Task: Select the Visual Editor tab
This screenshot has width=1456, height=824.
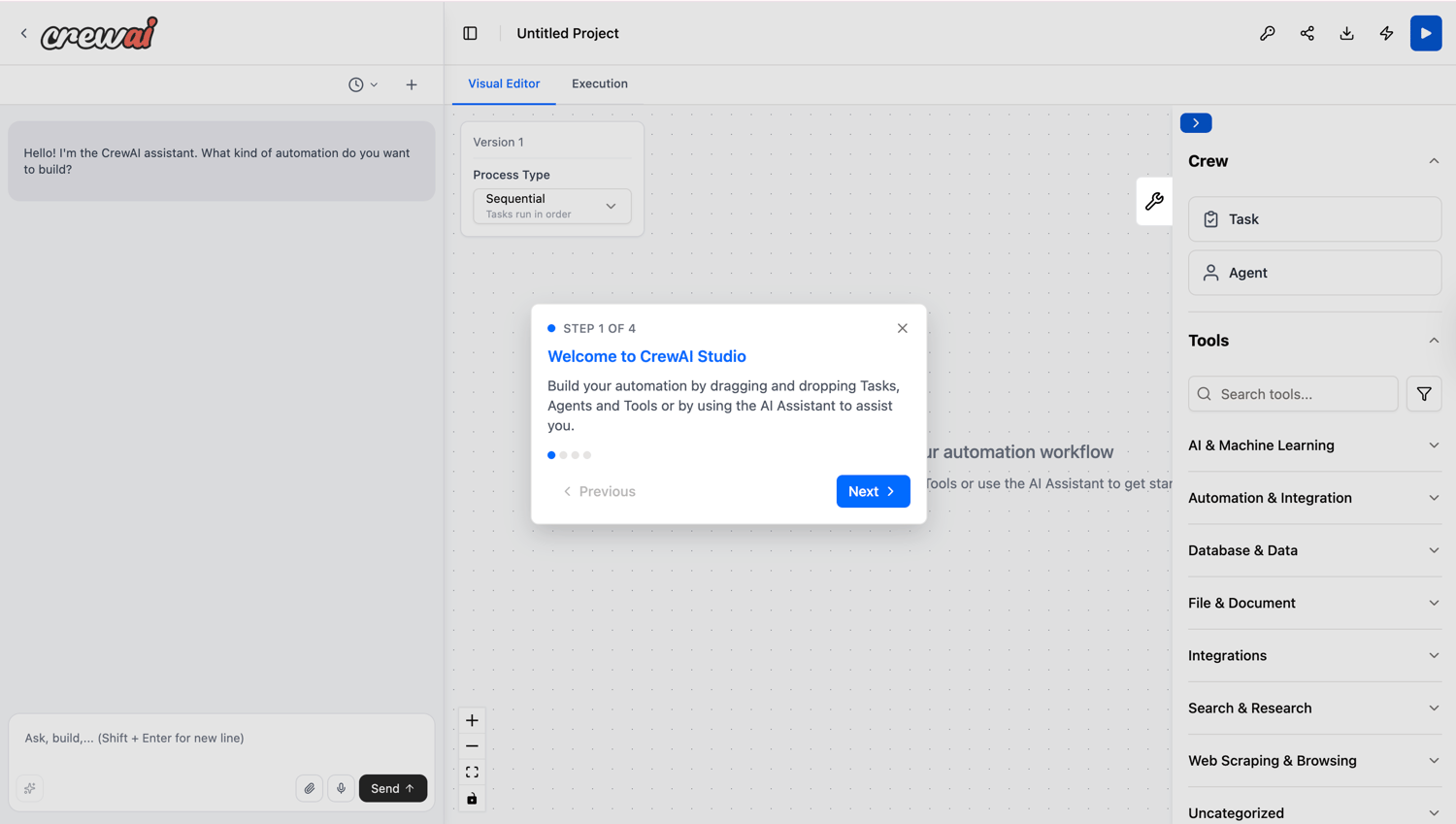Action: tap(504, 83)
